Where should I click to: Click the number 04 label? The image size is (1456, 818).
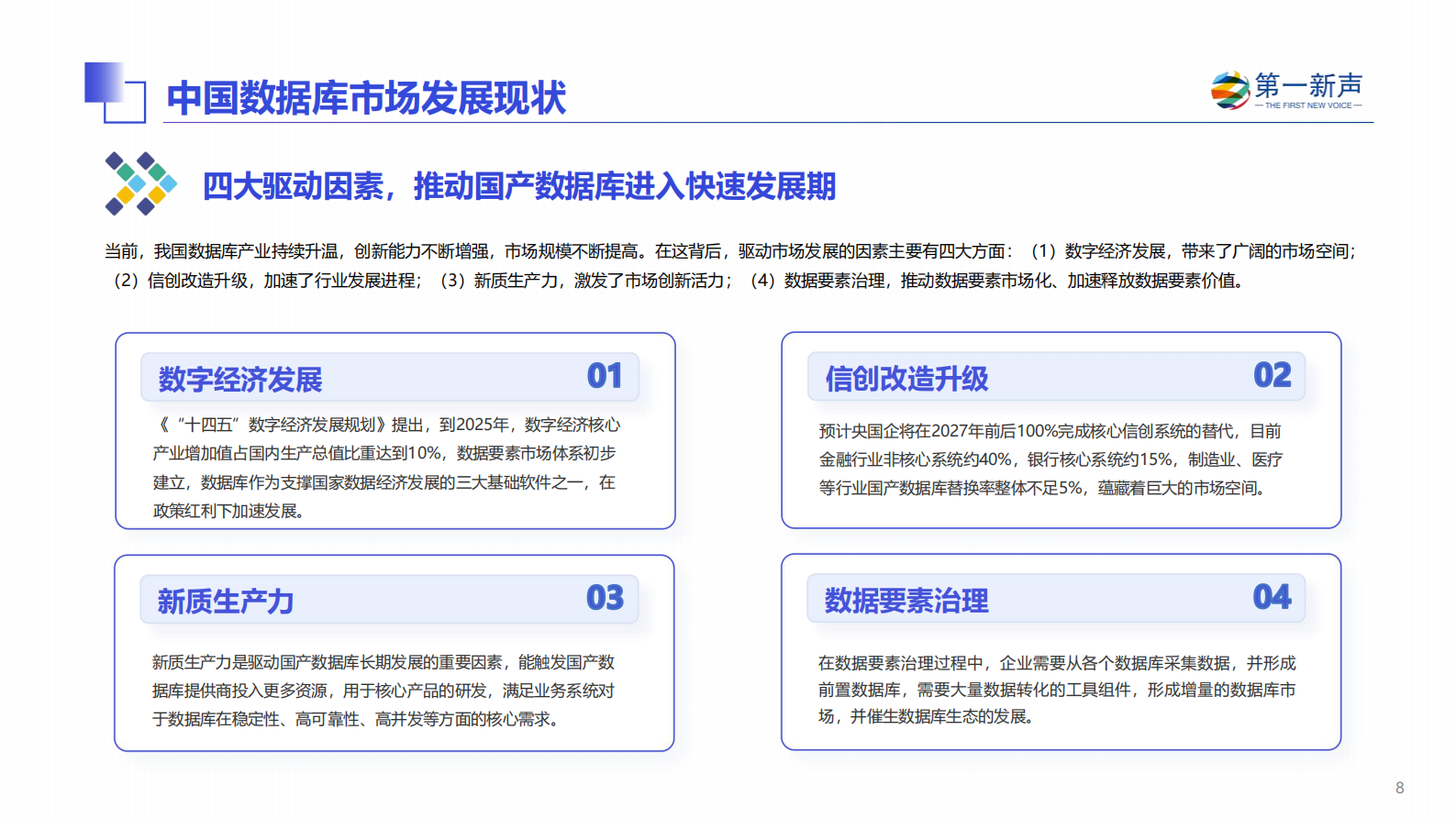point(1272,597)
